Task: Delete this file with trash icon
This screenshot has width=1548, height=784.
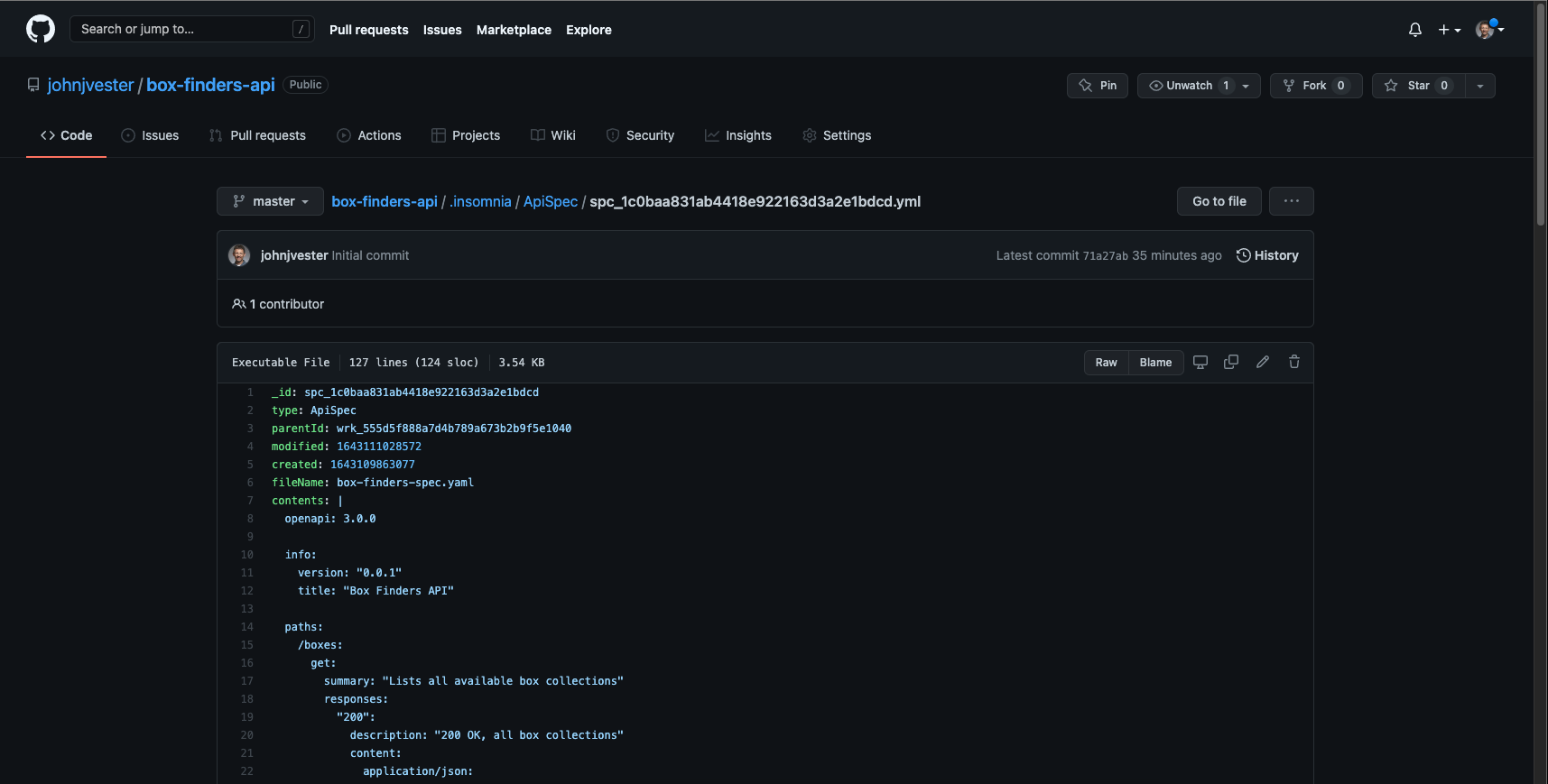Action: (1293, 362)
